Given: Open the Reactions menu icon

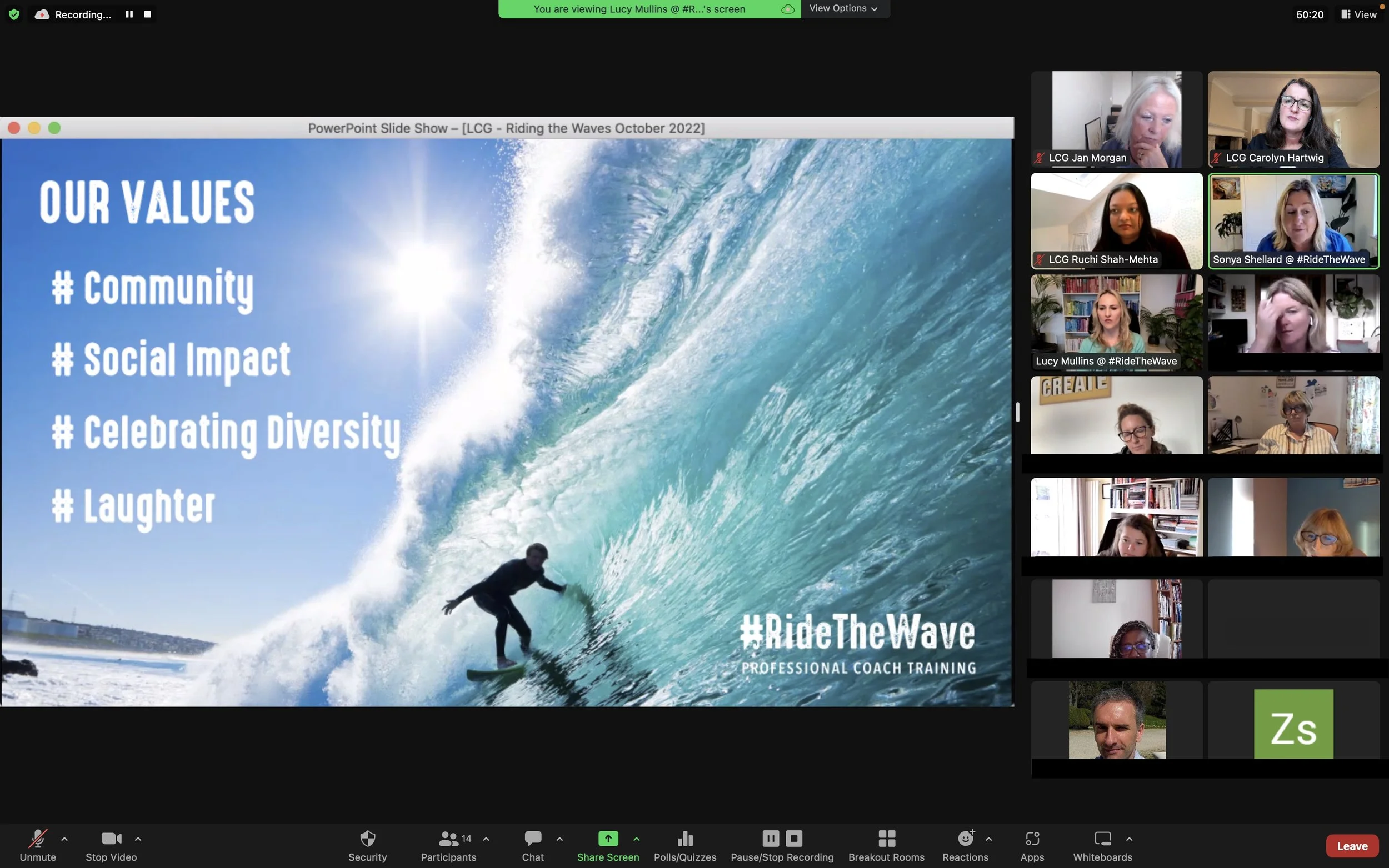Looking at the screenshot, I should (965, 839).
